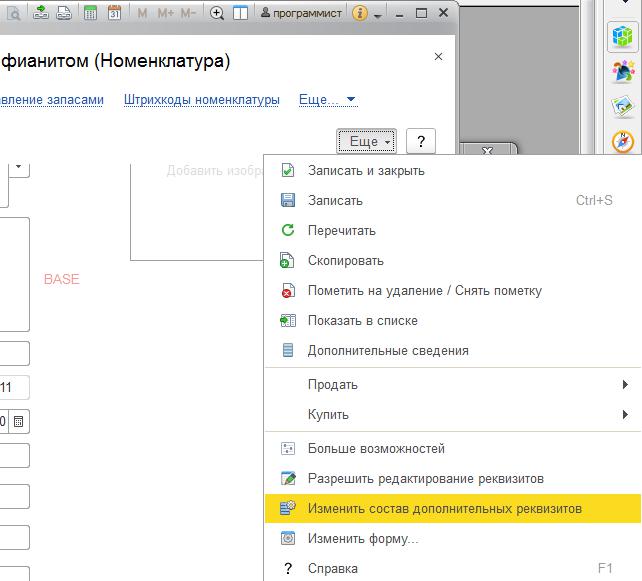Viewport: 642px width, 581px height.
Task: Choose 'Записать и закрыть' from the menu
Action: 366,170
